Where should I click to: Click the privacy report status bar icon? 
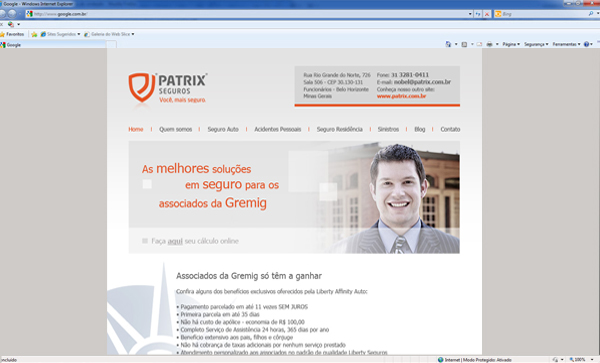point(555,360)
